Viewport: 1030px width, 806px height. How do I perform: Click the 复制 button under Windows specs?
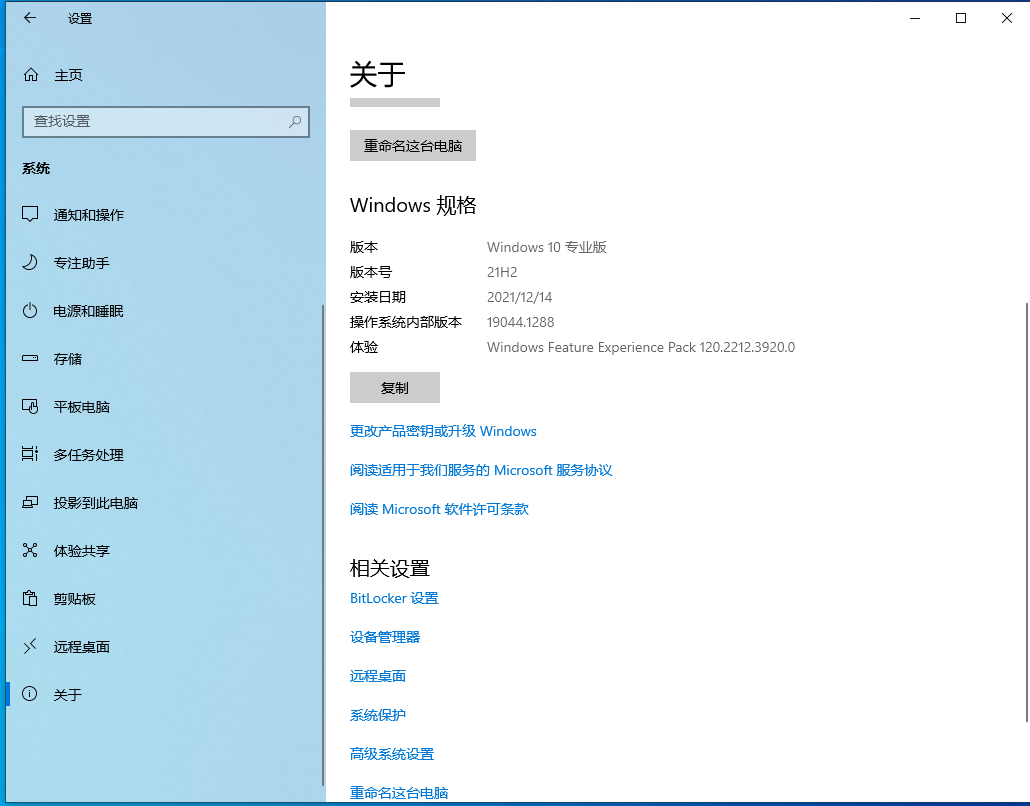pos(395,388)
